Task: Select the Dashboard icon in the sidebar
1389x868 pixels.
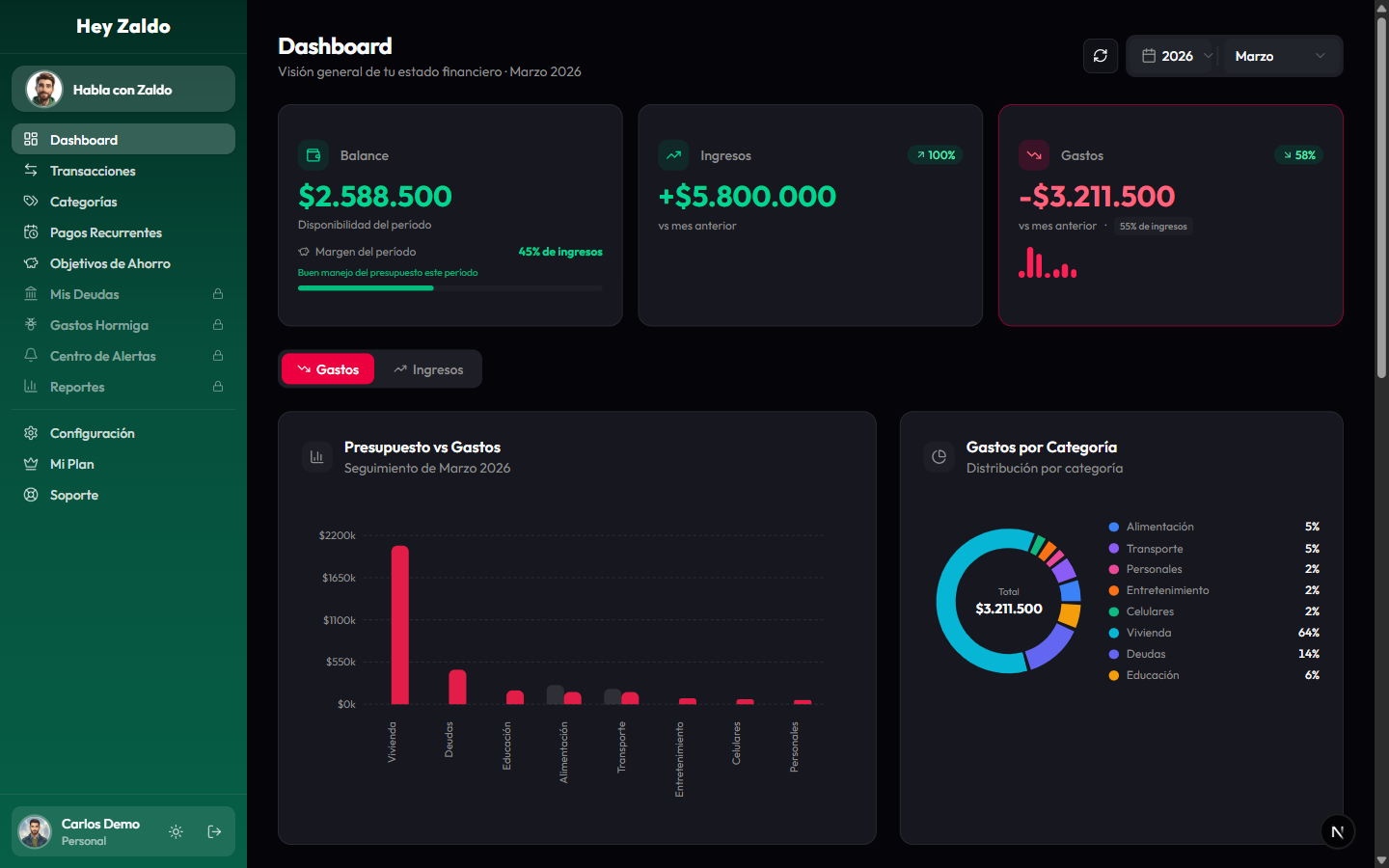Action: [30, 139]
